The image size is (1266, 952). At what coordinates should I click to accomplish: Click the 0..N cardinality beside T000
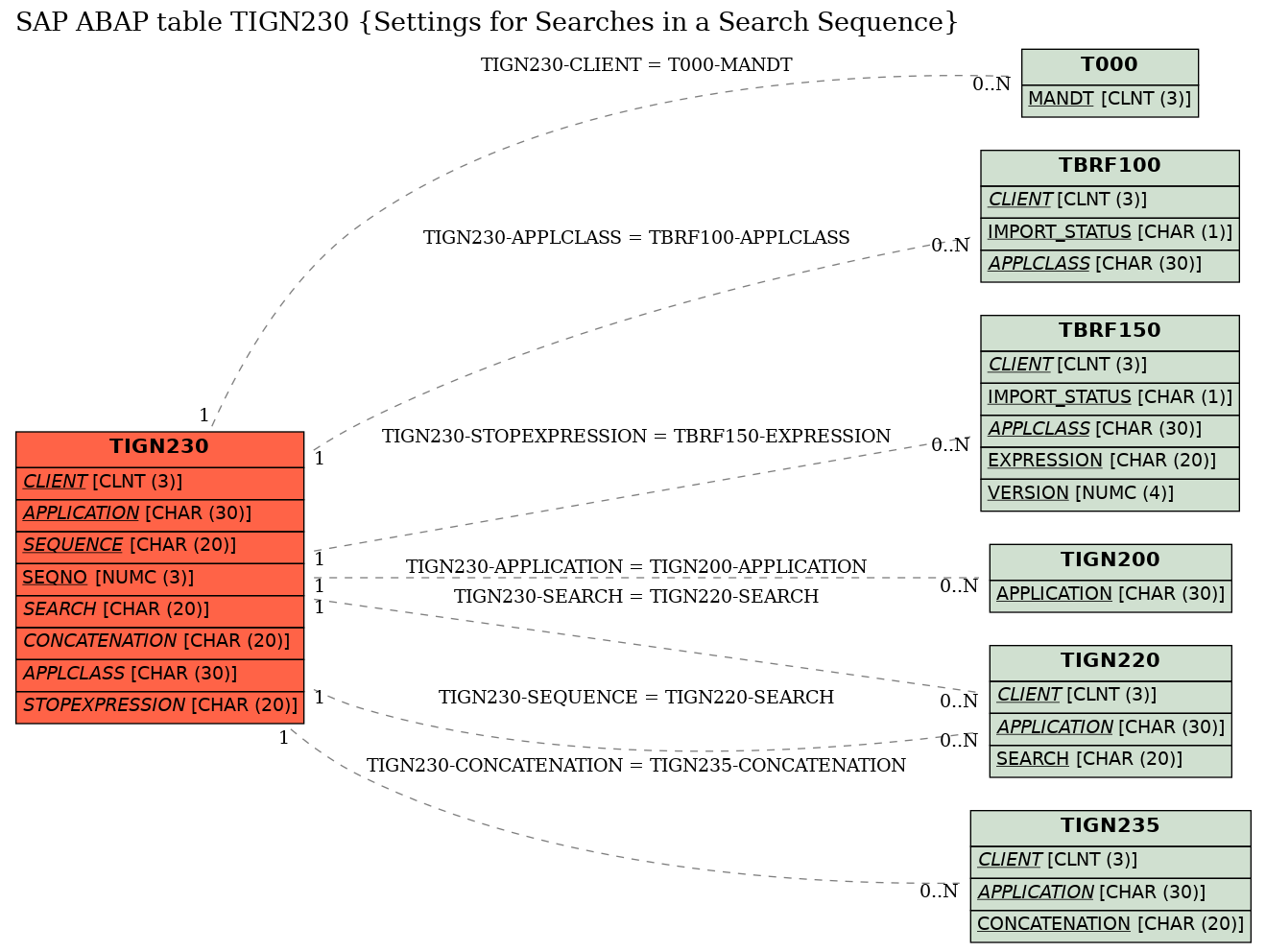point(991,84)
